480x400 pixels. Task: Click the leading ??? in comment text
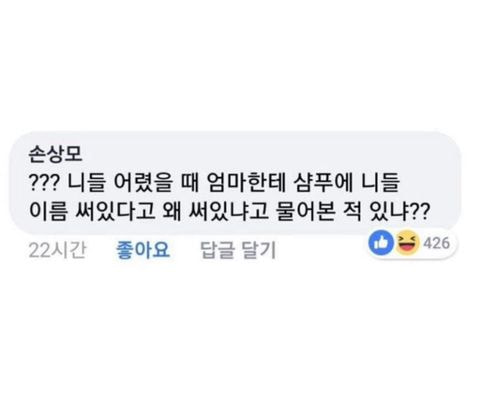pyautogui.click(x=44, y=183)
